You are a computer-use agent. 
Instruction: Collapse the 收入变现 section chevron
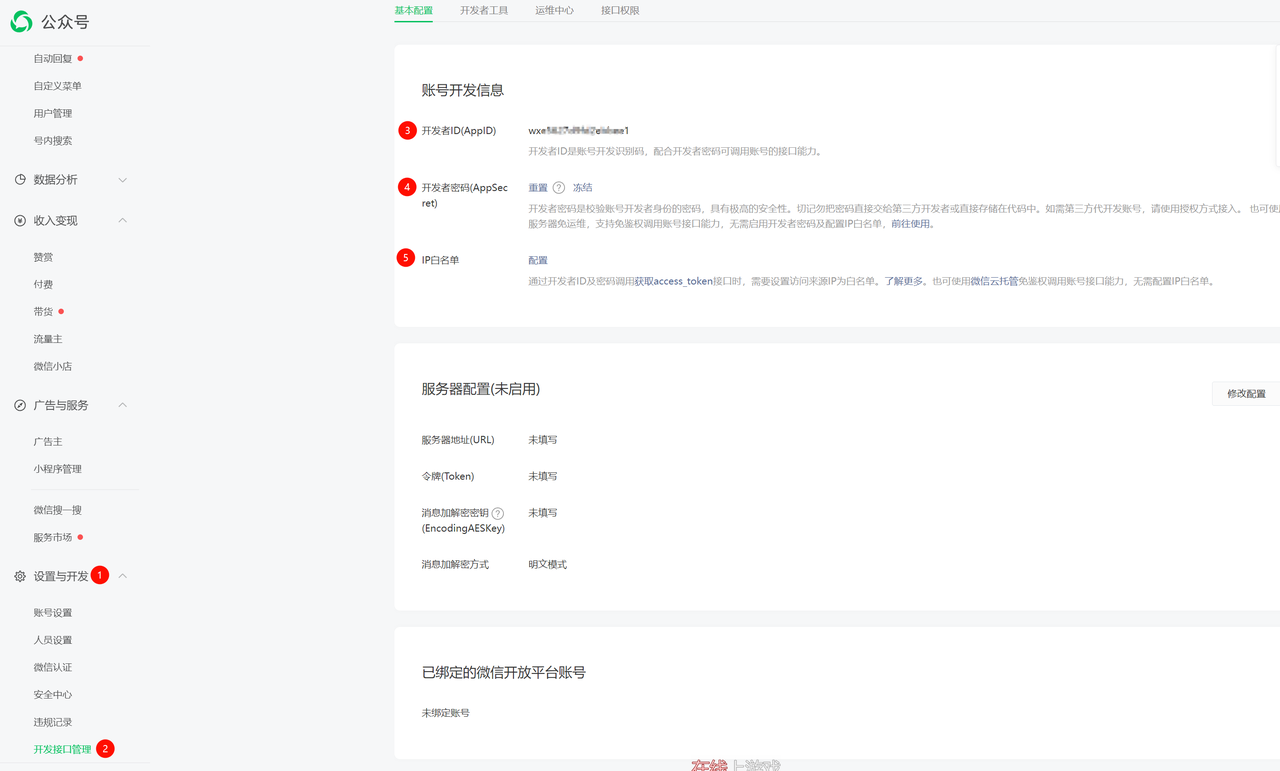pyautogui.click(x=123, y=220)
